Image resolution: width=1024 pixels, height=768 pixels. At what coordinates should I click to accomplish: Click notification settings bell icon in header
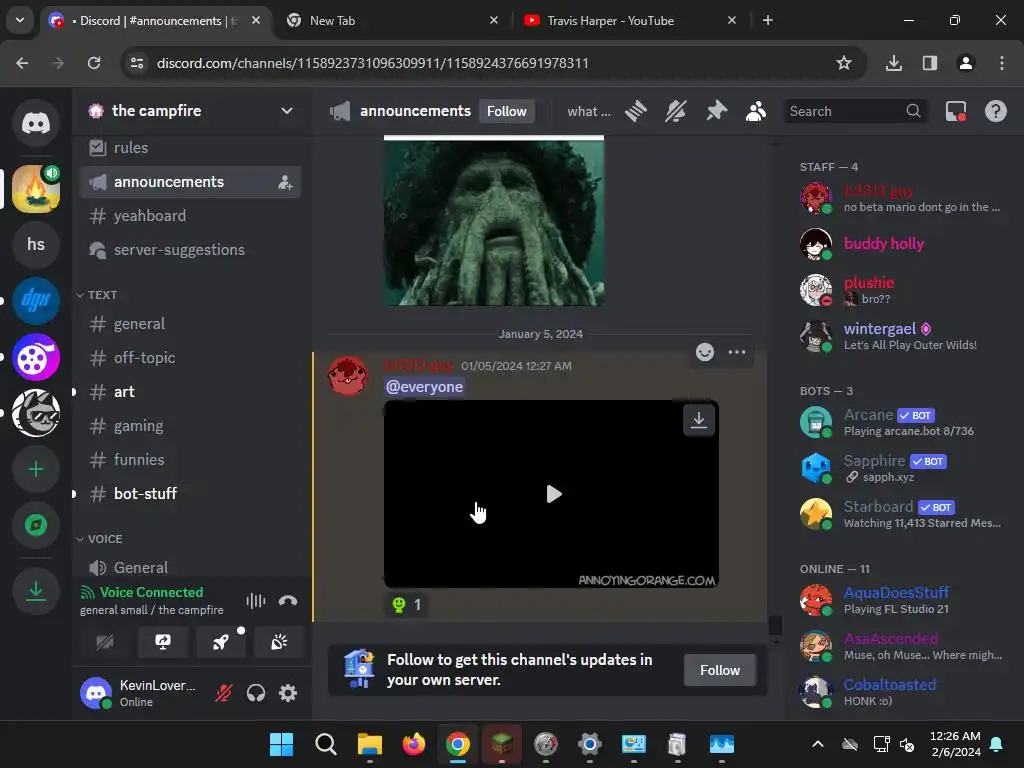676,111
